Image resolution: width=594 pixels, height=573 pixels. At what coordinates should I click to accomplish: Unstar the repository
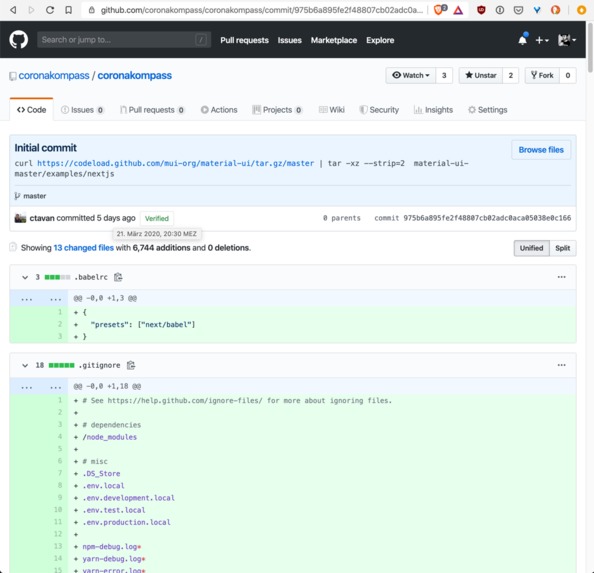(481, 75)
